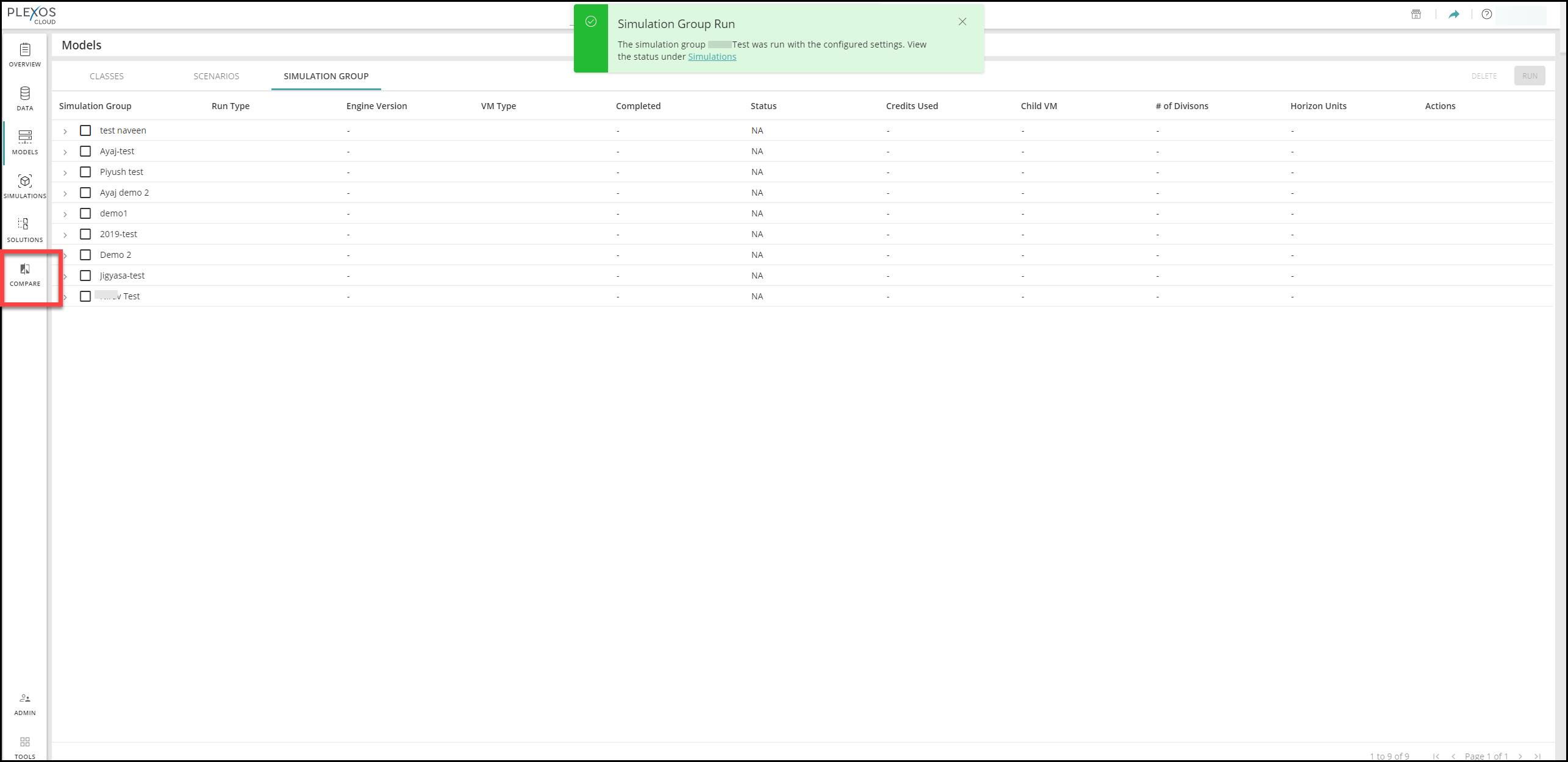1568x762 pixels.
Task: Sort by # of Divisons column header
Action: point(1181,106)
